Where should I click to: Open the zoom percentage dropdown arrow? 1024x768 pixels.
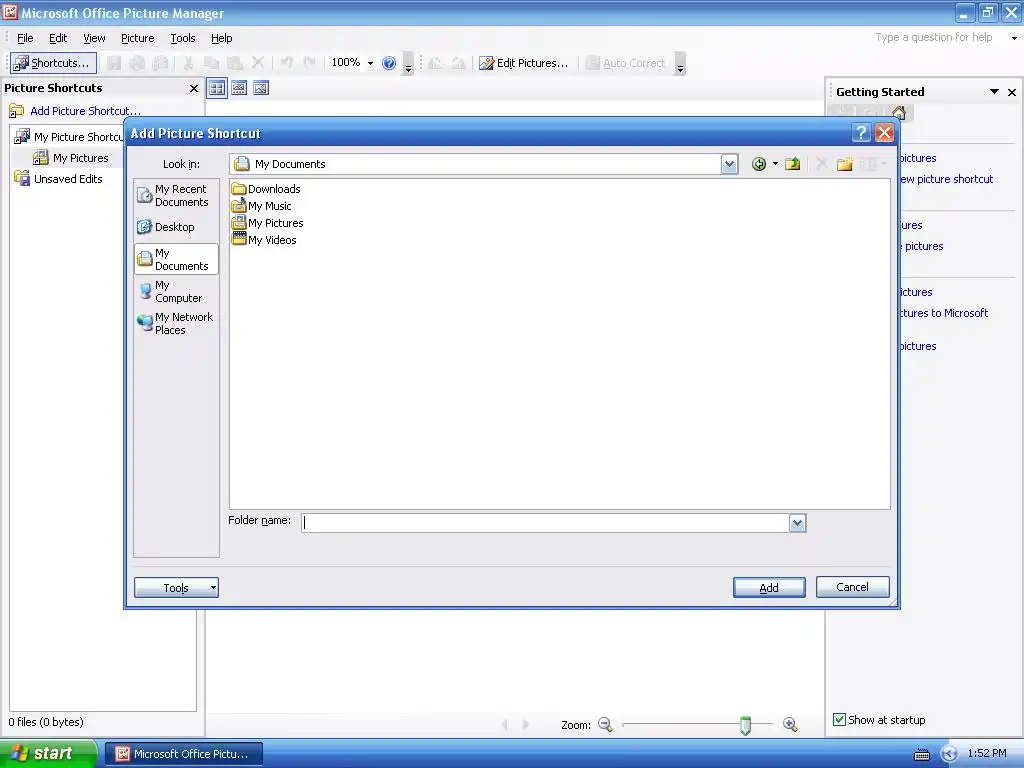370,63
